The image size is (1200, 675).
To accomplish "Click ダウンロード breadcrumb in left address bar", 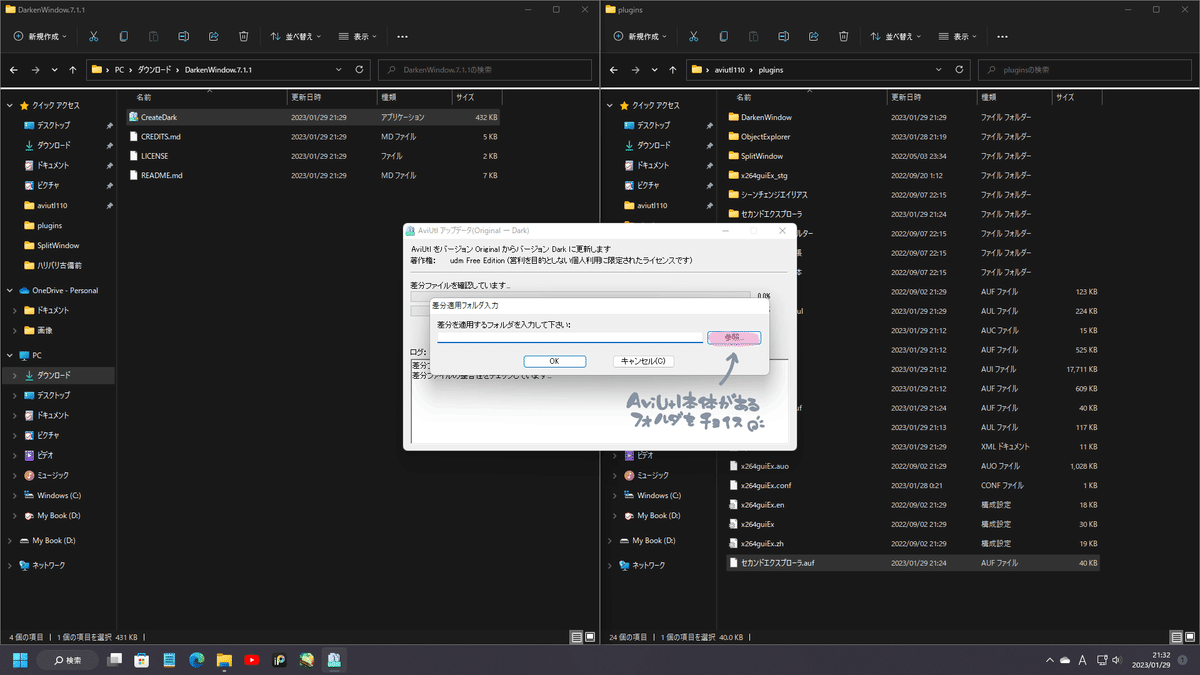I will coord(154,70).
